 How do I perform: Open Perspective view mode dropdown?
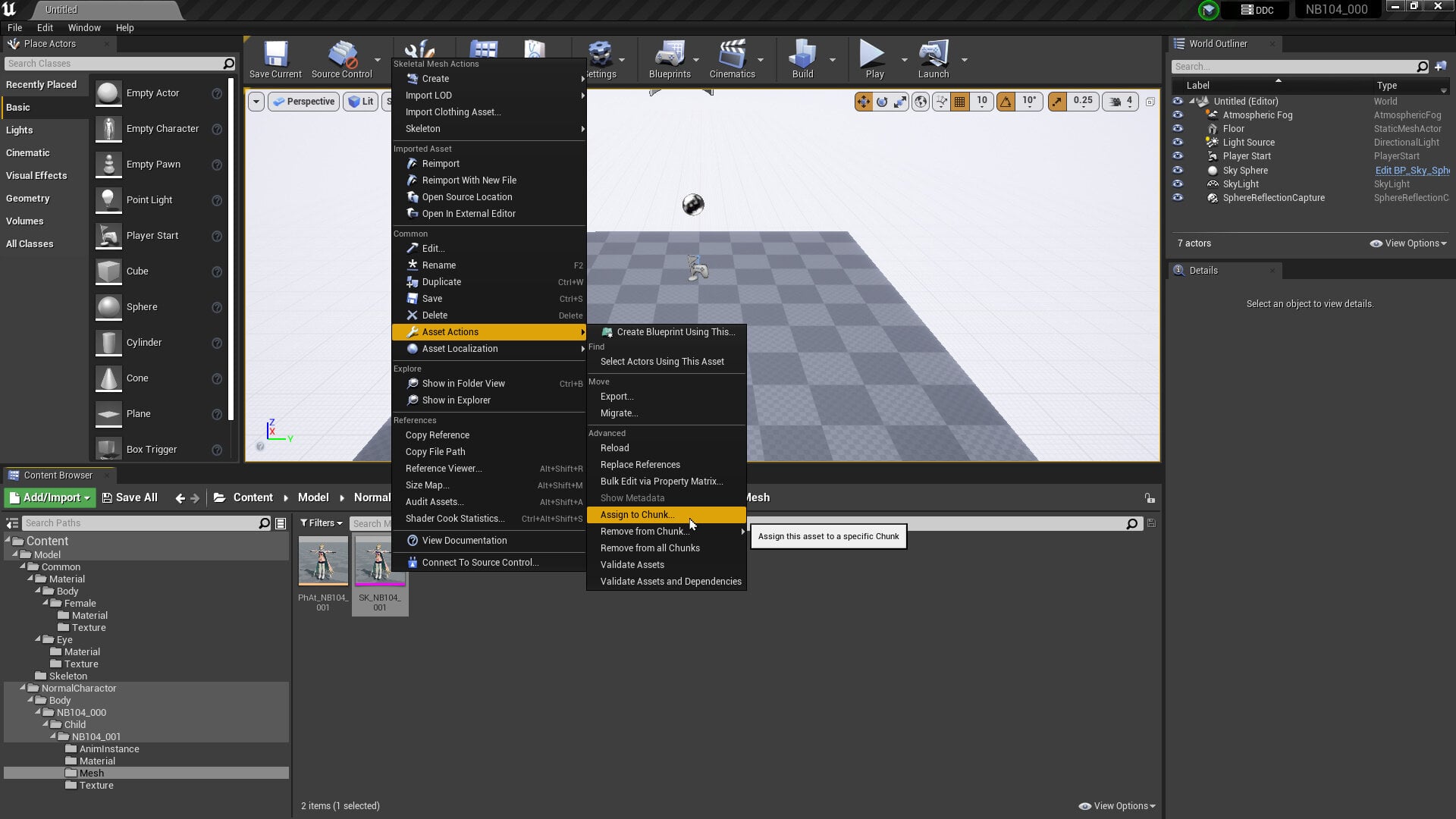pyautogui.click(x=303, y=102)
